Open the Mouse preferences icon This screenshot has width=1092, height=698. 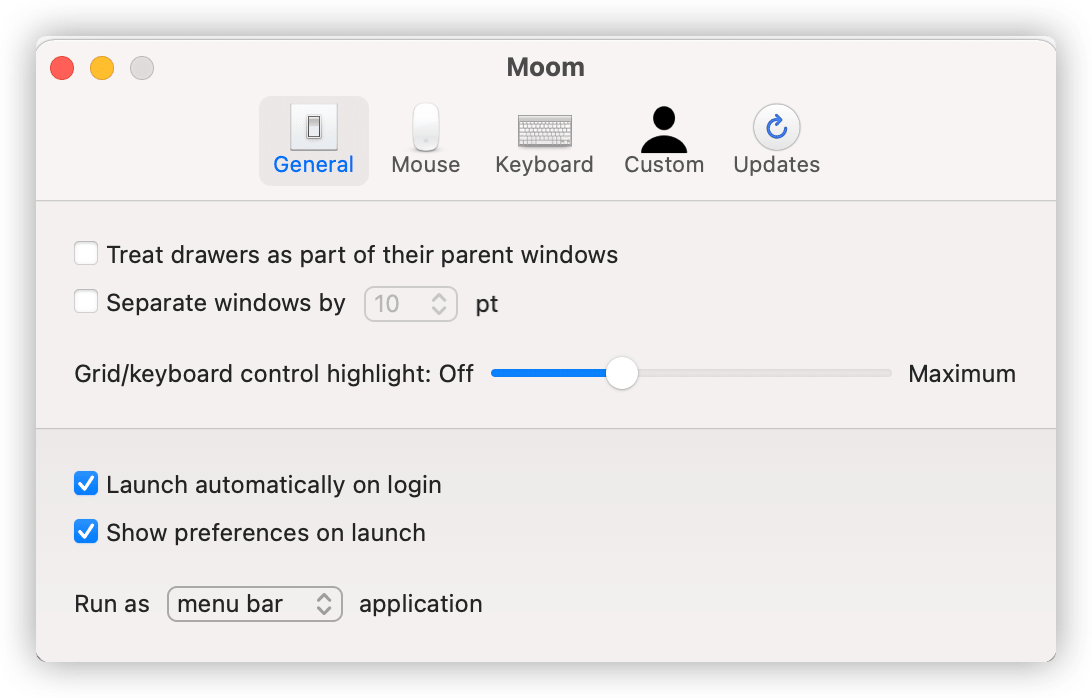426,127
